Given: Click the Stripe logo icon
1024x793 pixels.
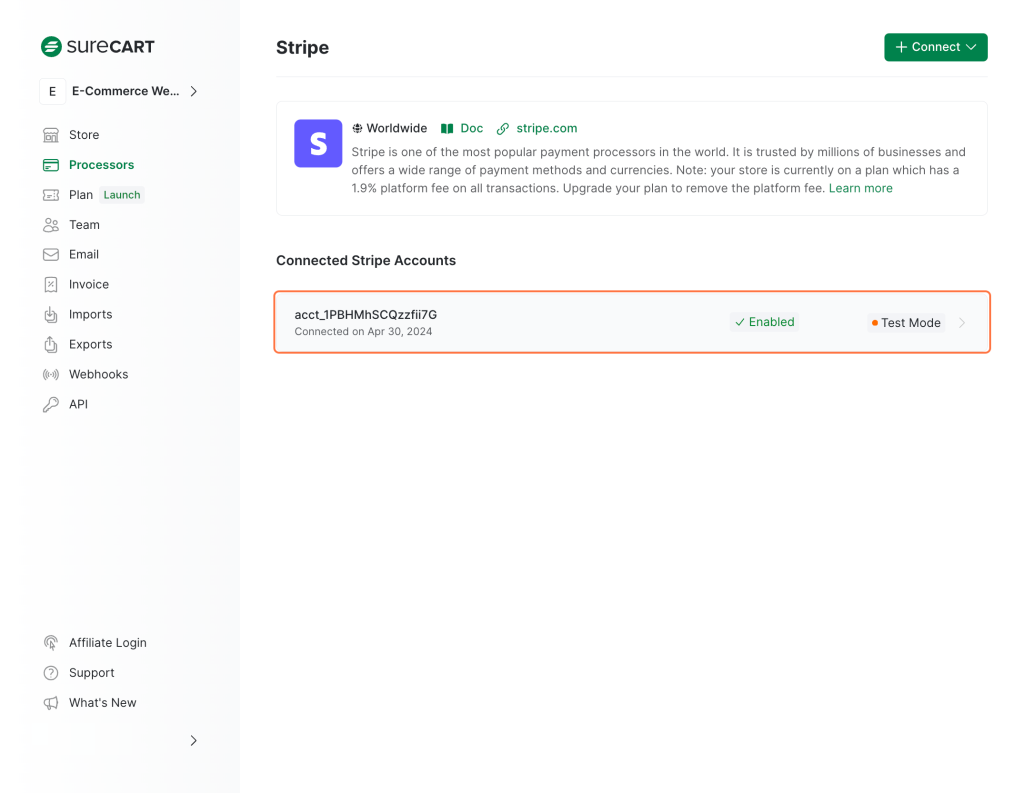Looking at the screenshot, I should (x=317, y=144).
